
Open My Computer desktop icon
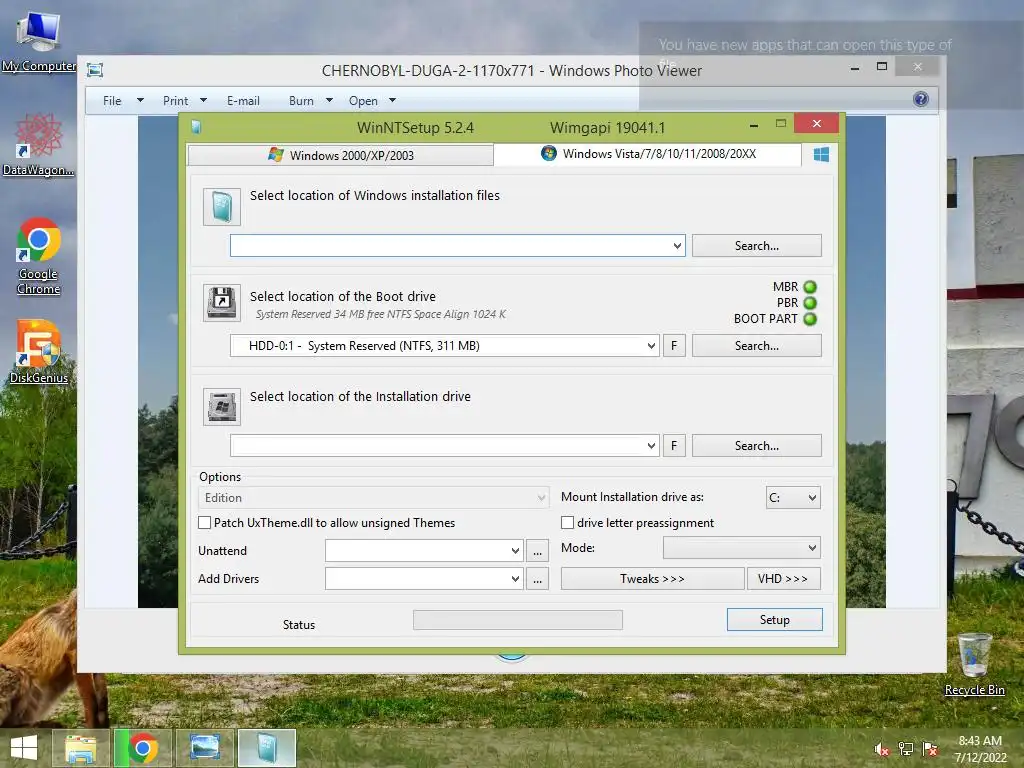pyautogui.click(x=39, y=40)
